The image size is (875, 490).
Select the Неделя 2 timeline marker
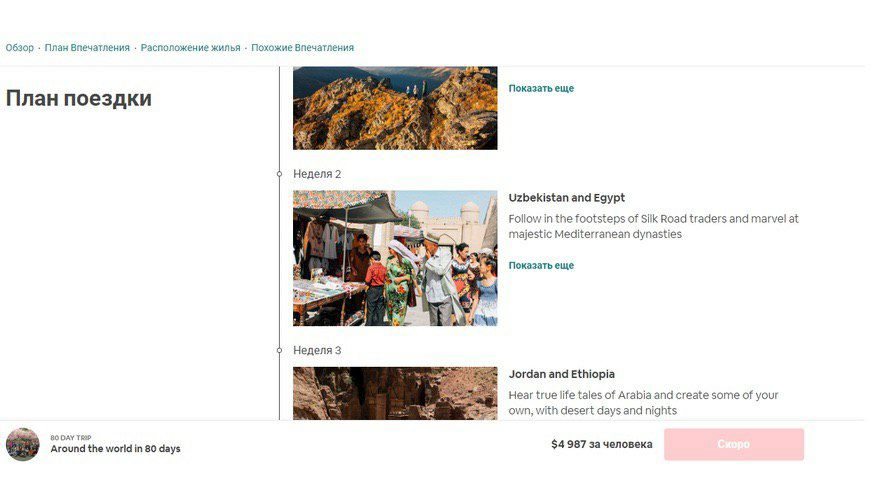[x=280, y=174]
